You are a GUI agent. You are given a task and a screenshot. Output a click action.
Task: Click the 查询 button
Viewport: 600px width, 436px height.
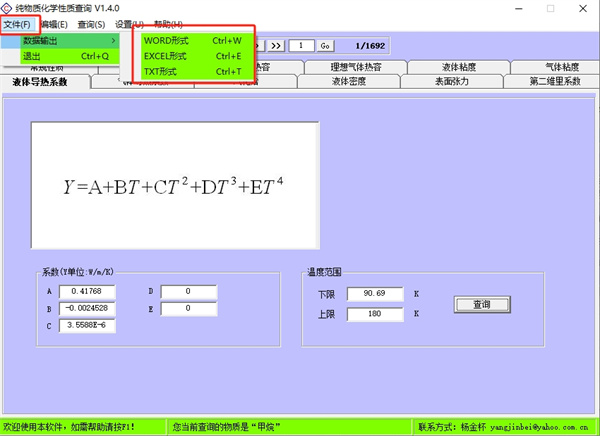click(x=482, y=304)
